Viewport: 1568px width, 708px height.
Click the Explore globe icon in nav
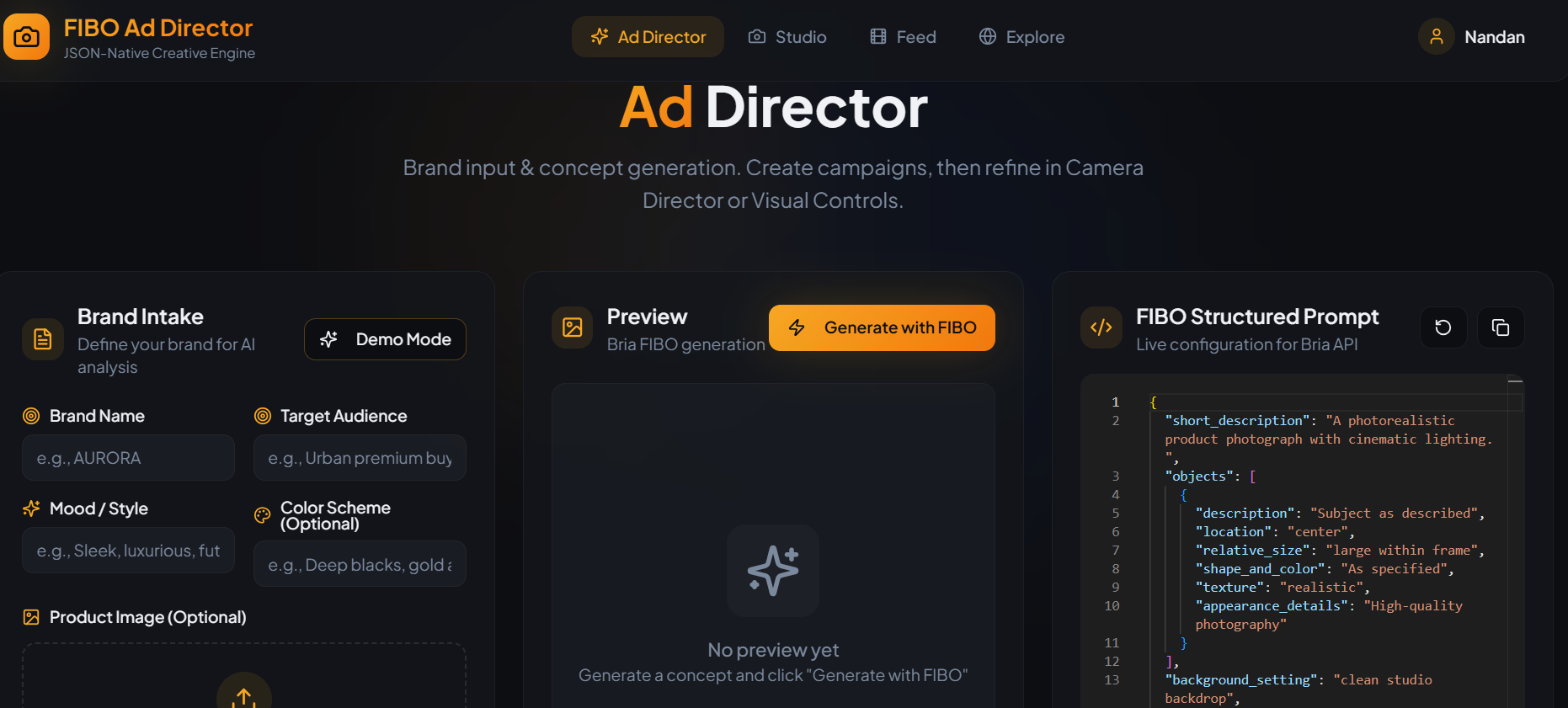pyautogui.click(x=988, y=37)
